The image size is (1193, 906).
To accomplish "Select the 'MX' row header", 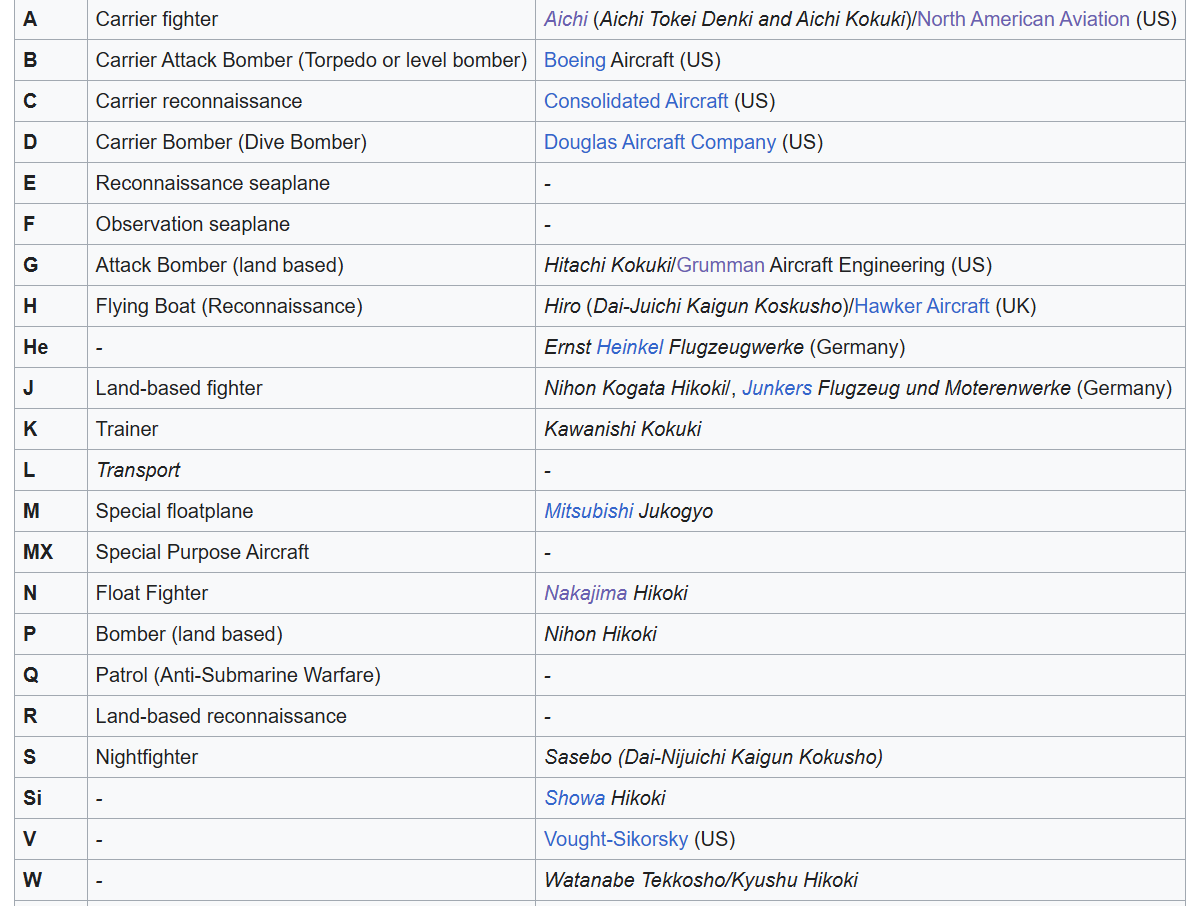I will [x=51, y=552].
